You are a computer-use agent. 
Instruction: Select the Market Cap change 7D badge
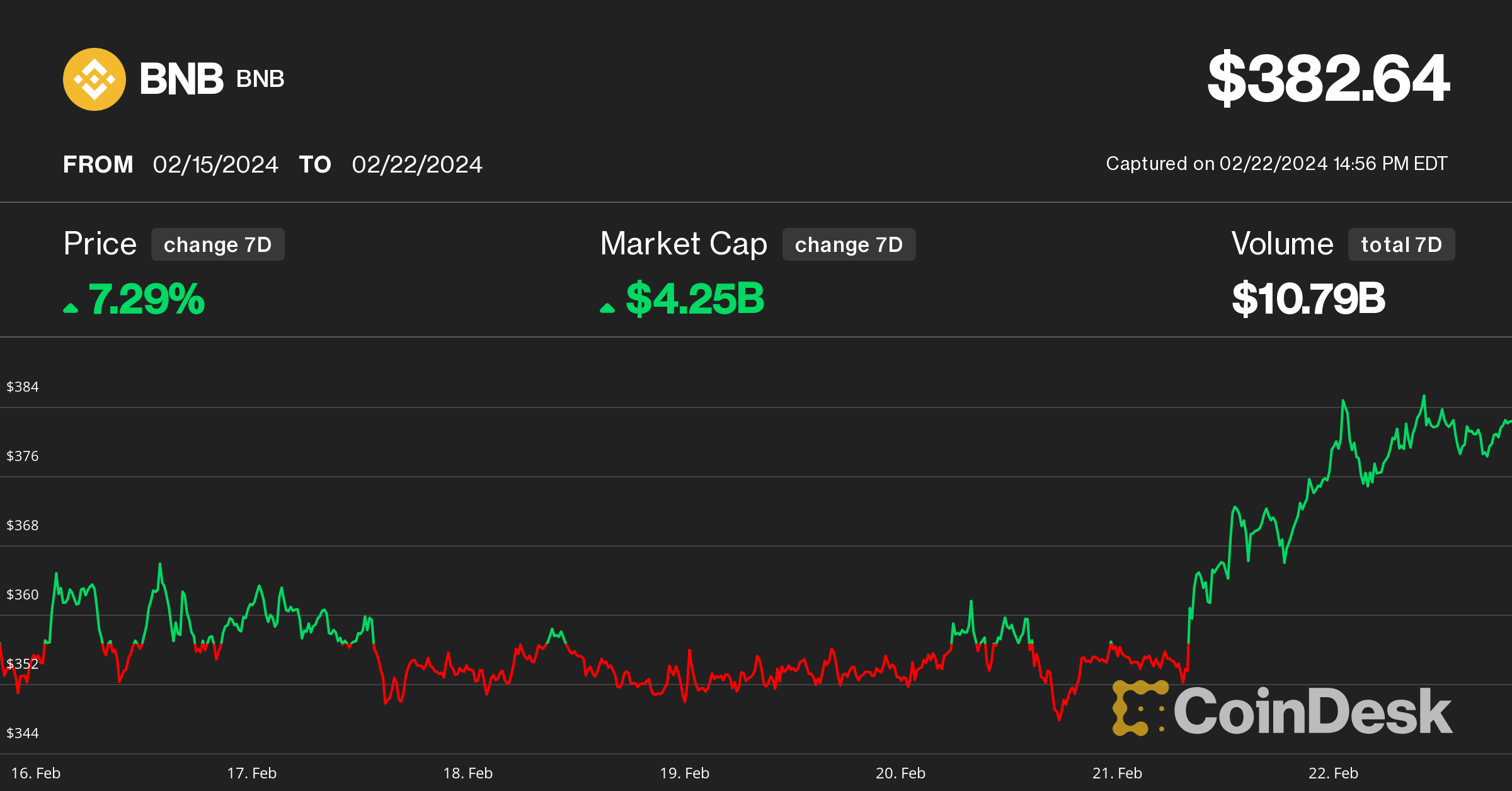tap(849, 244)
